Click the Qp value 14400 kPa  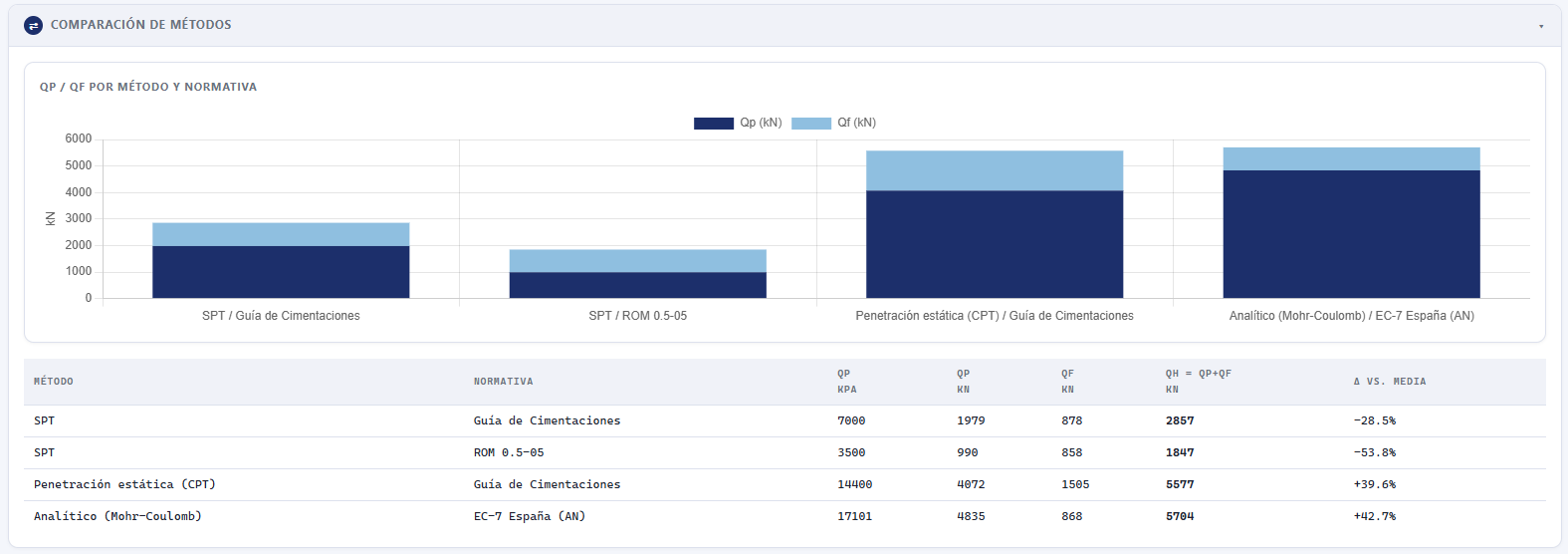(x=855, y=484)
